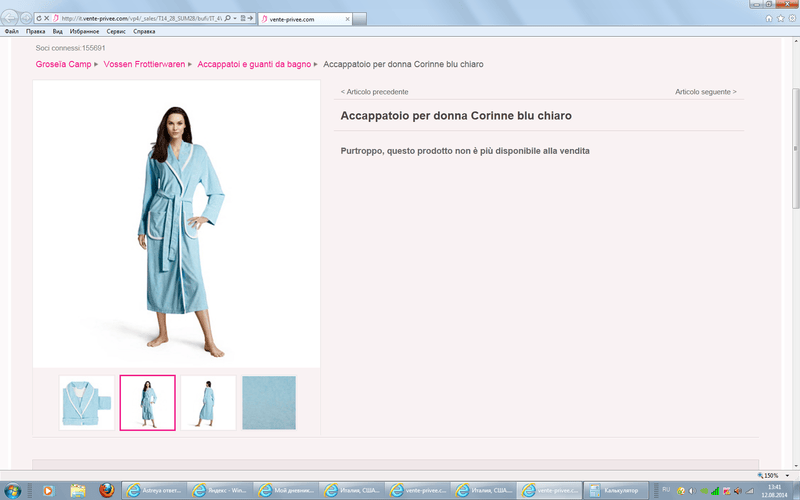Viewport: 800px width, 500px height.
Task: Click the Go arrow in the address bar
Action: [x=251, y=18]
